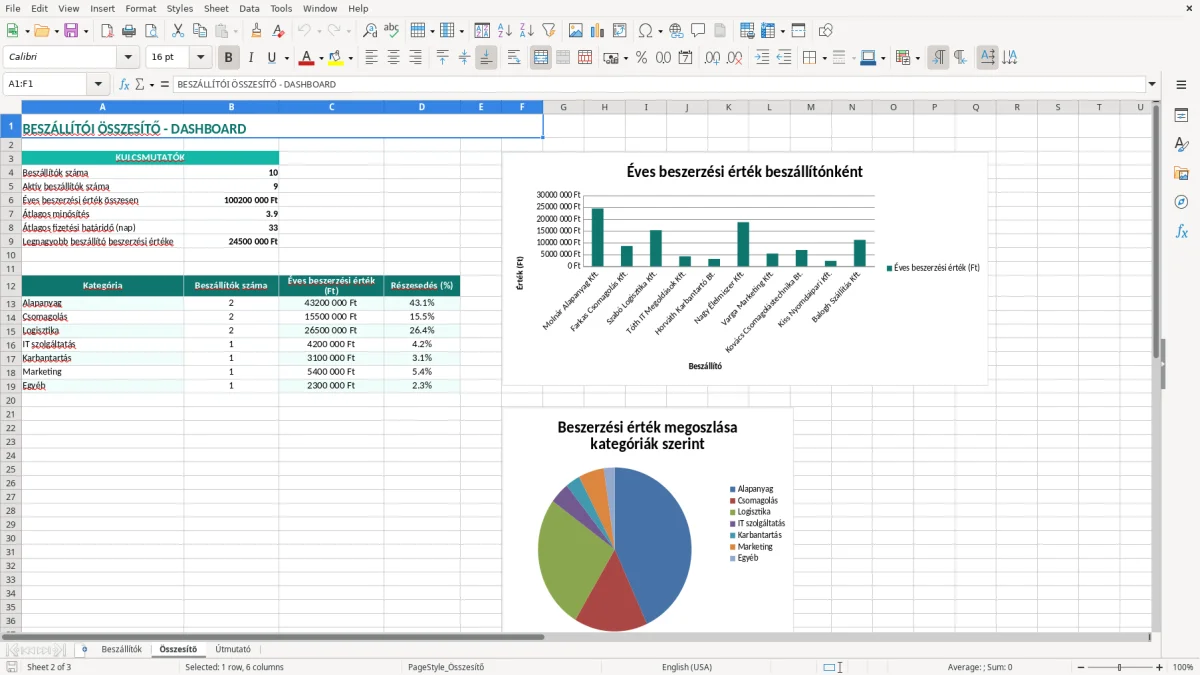The width and height of the screenshot is (1200, 675).
Task: Toggle Center Horizontally alignment
Action: tap(393, 58)
